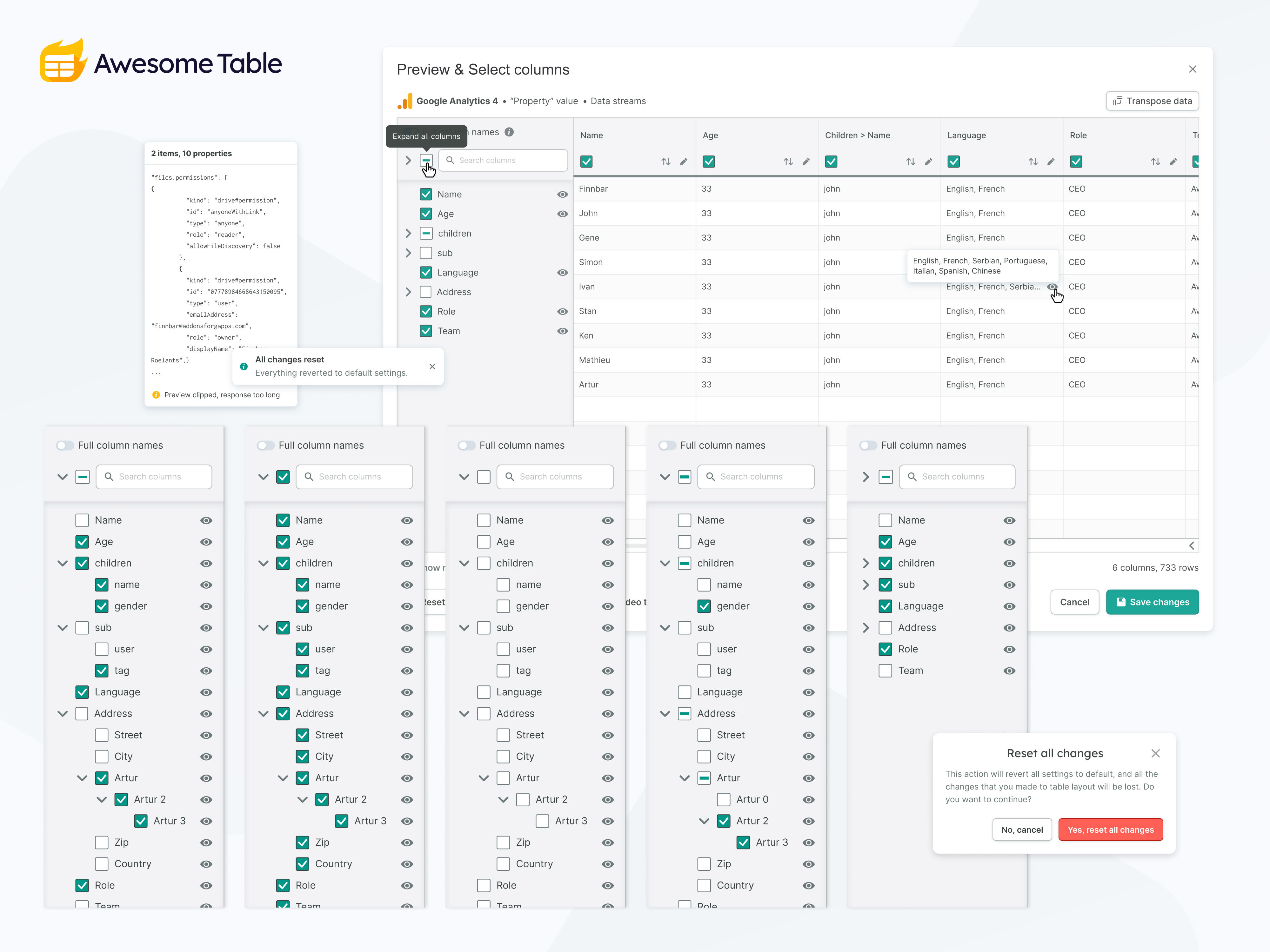Click pencil icon in Children > Name column
The image size is (1270, 952).
928,162
